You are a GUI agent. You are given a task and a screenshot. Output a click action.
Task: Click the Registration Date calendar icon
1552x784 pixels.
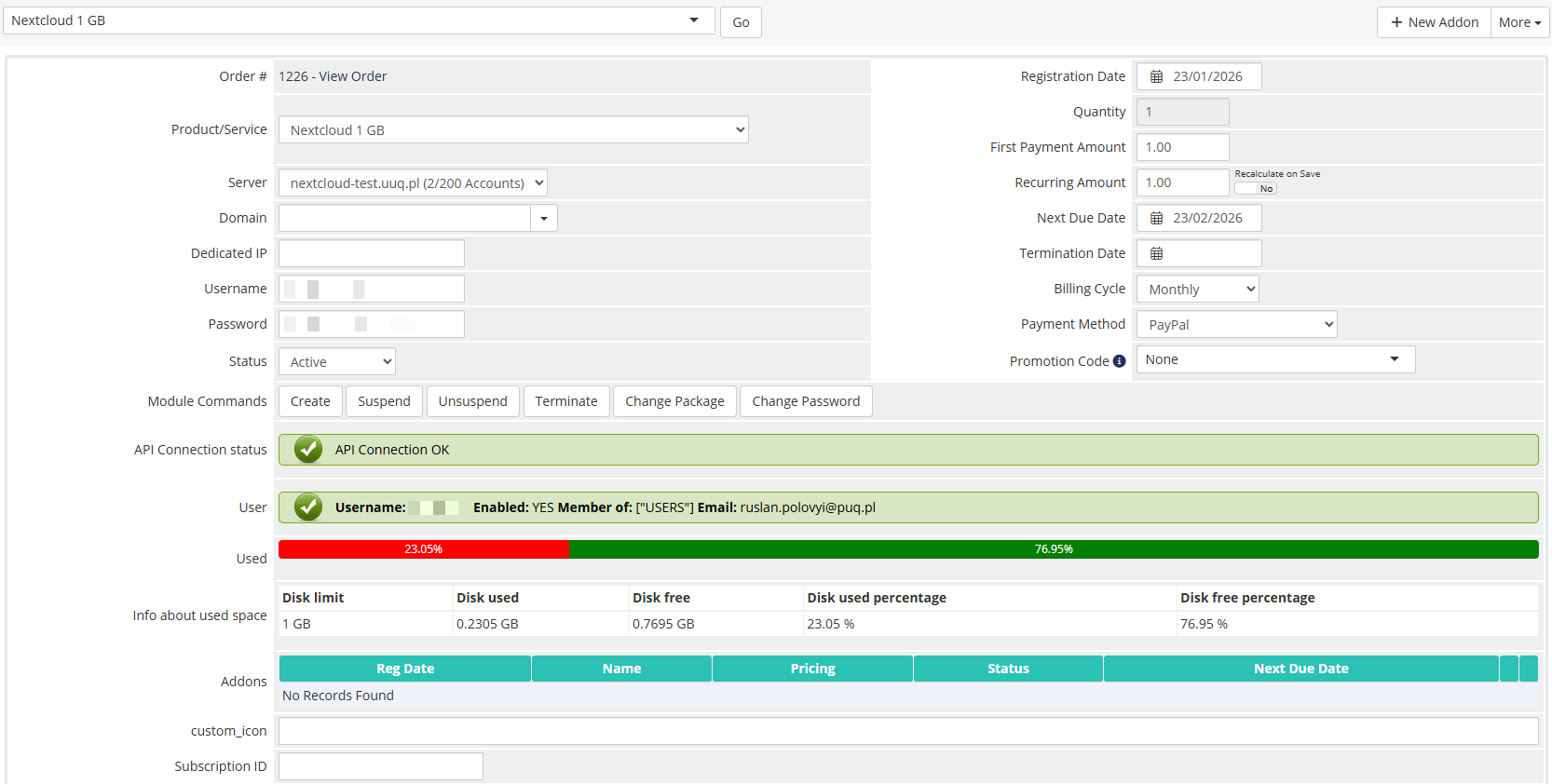tap(1156, 76)
